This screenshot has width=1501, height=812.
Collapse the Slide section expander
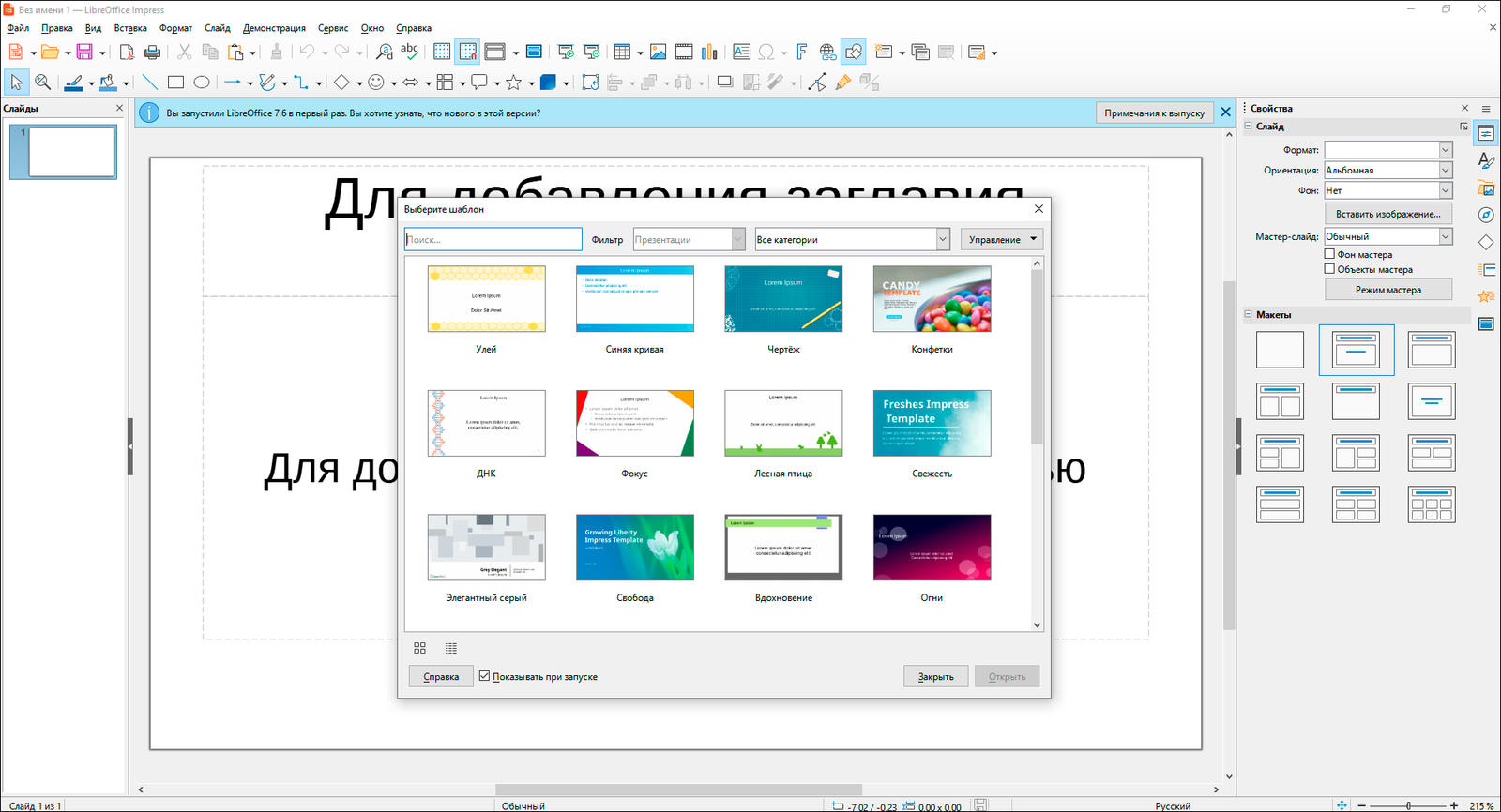point(1249,126)
